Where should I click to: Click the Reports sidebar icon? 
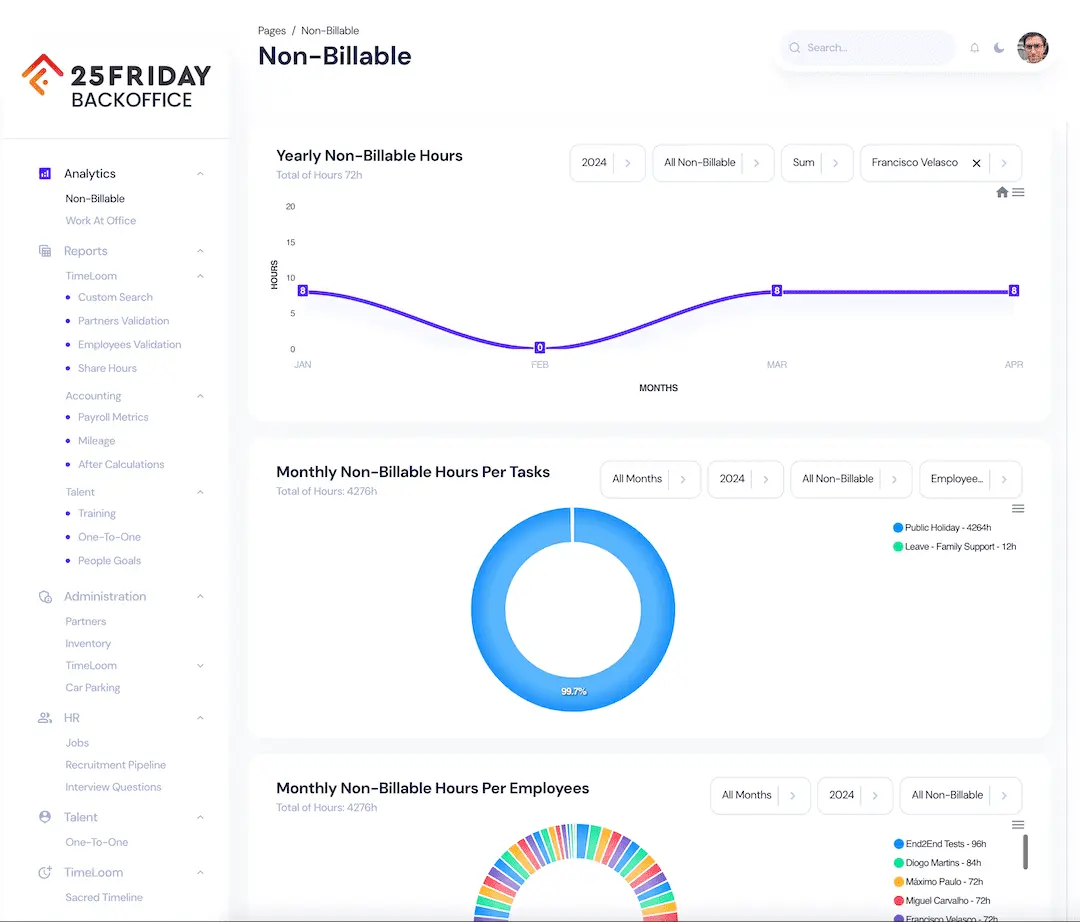pos(45,251)
